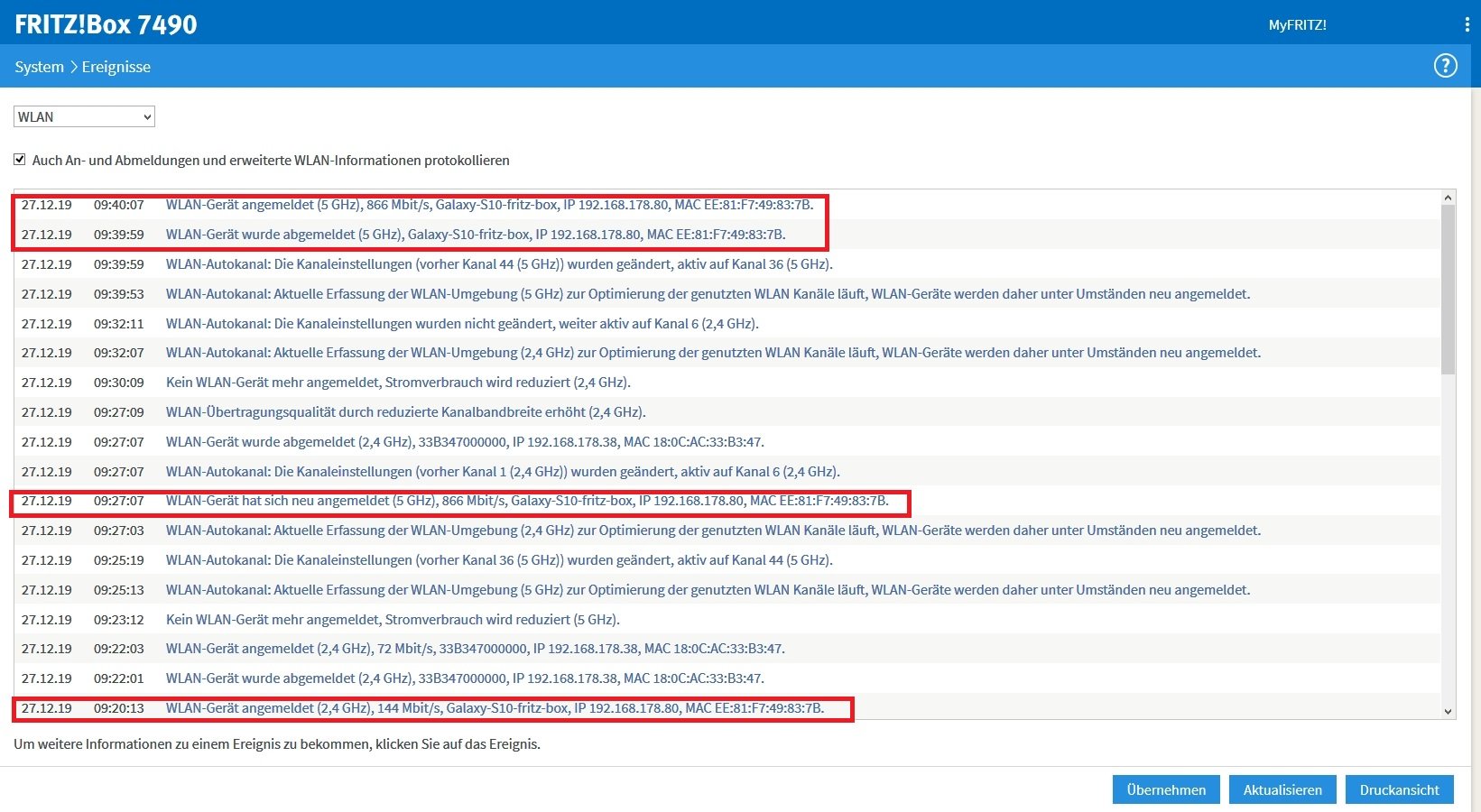Open the 09:32:11 Kanaleinstellungen nicht geändert event
This screenshot has width=1481, height=812.
pos(462,324)
